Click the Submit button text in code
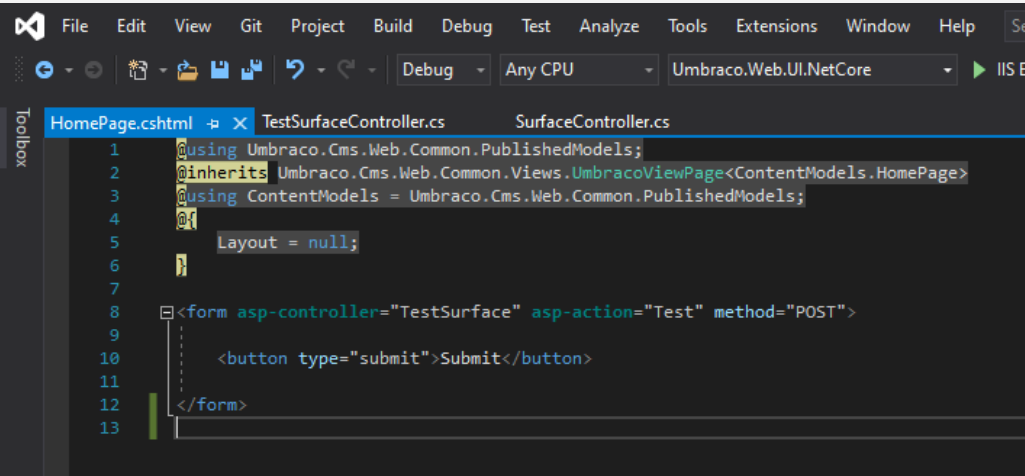Screen dimensions: 1025x476 coord(471,359)
